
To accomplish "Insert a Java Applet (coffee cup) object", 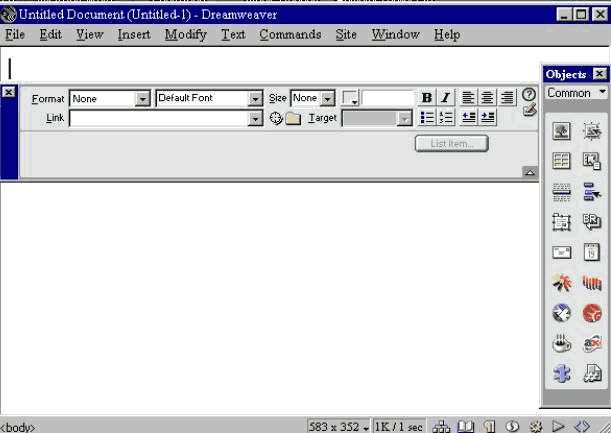I will click(x=562, y=343).
